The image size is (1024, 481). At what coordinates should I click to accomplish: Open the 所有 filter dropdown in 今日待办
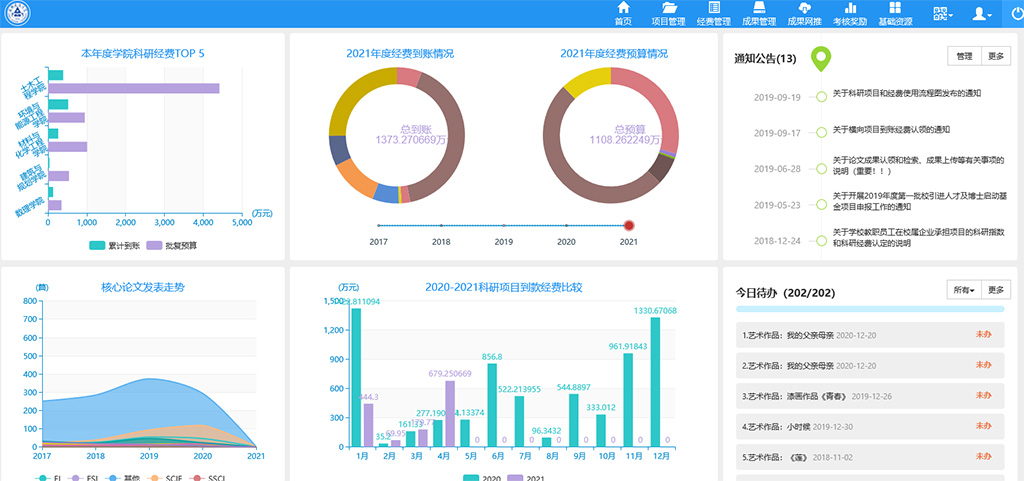964,290
